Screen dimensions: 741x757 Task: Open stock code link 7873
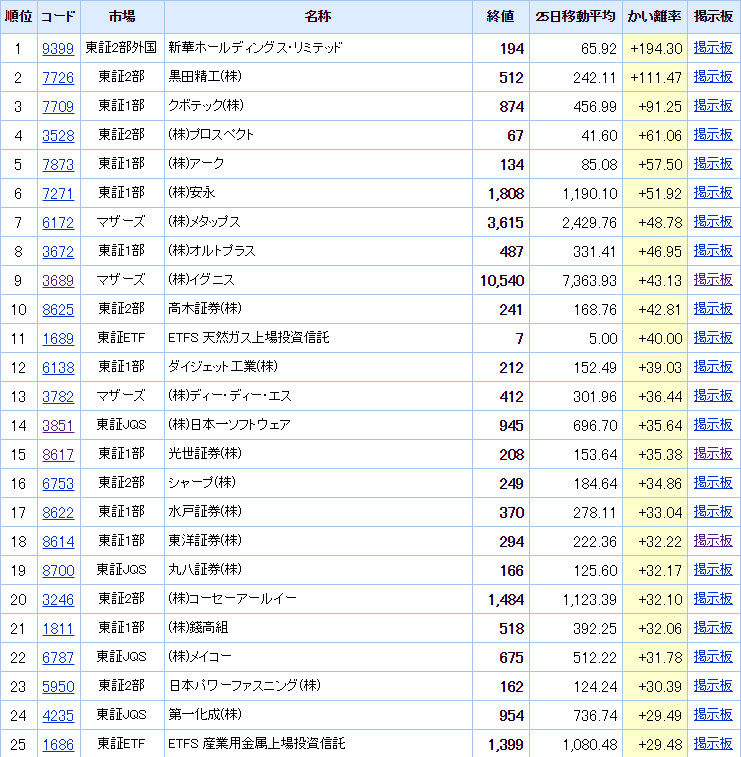(x=58, y=164)
